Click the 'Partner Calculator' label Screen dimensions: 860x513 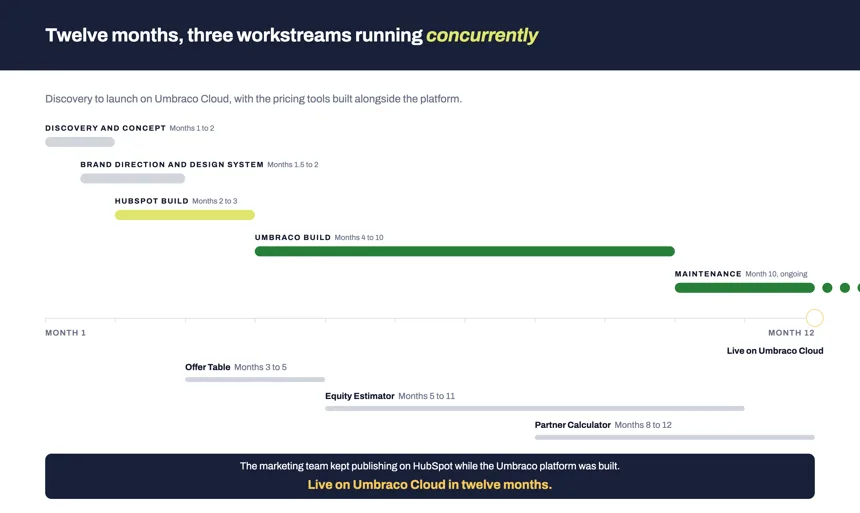click(x=573, y=425)
